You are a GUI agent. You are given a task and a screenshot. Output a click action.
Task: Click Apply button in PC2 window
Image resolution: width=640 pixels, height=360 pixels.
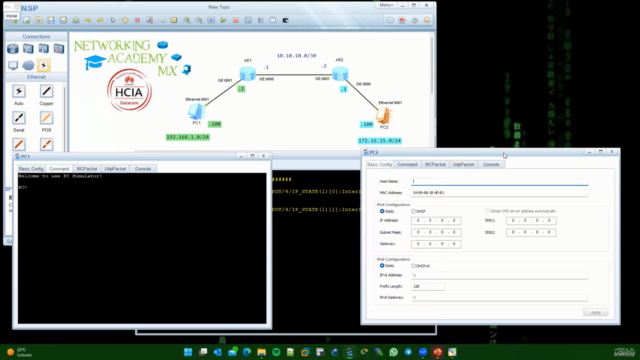point(596,312)
